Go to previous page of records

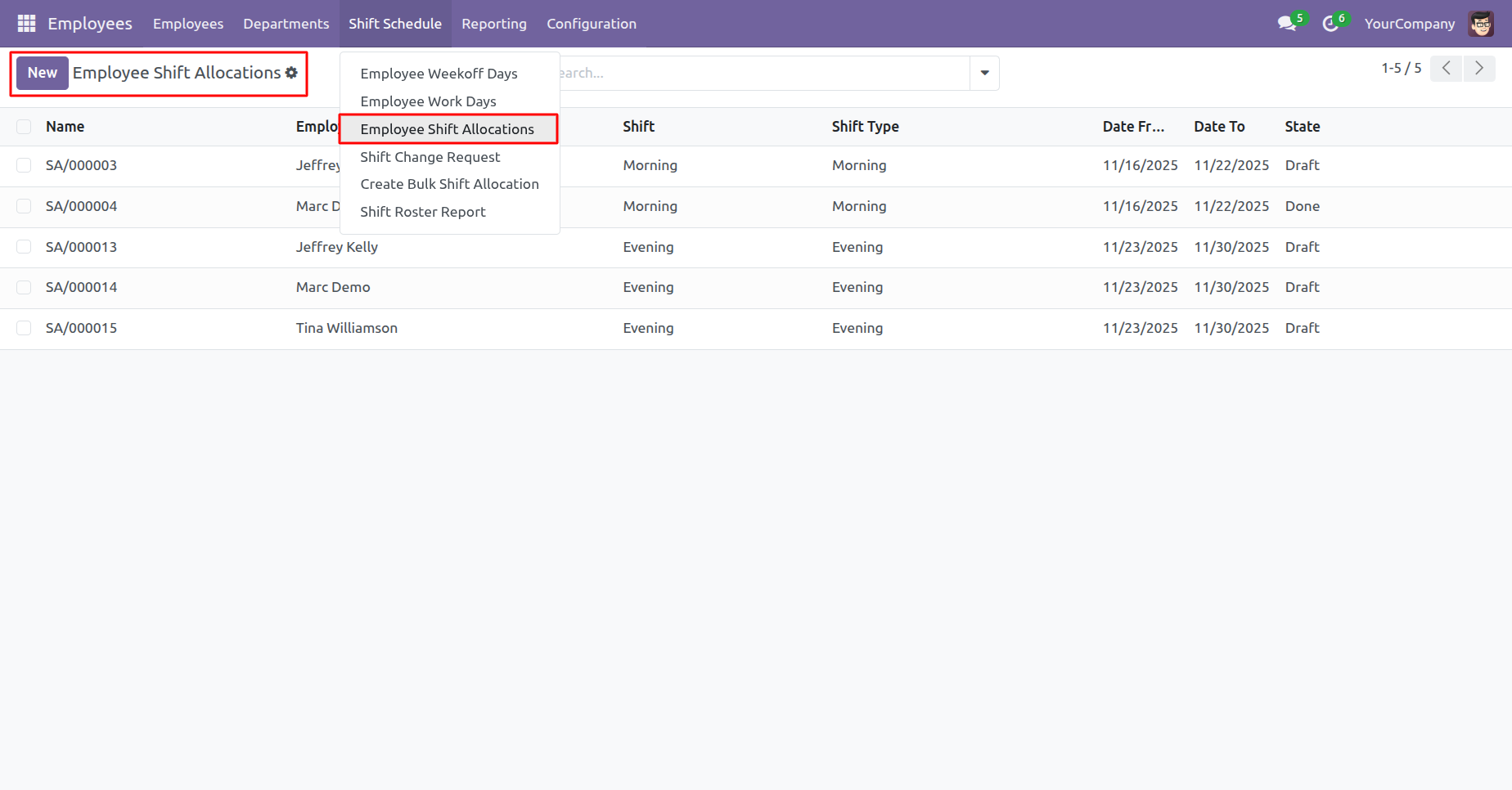click(1446, 69)
